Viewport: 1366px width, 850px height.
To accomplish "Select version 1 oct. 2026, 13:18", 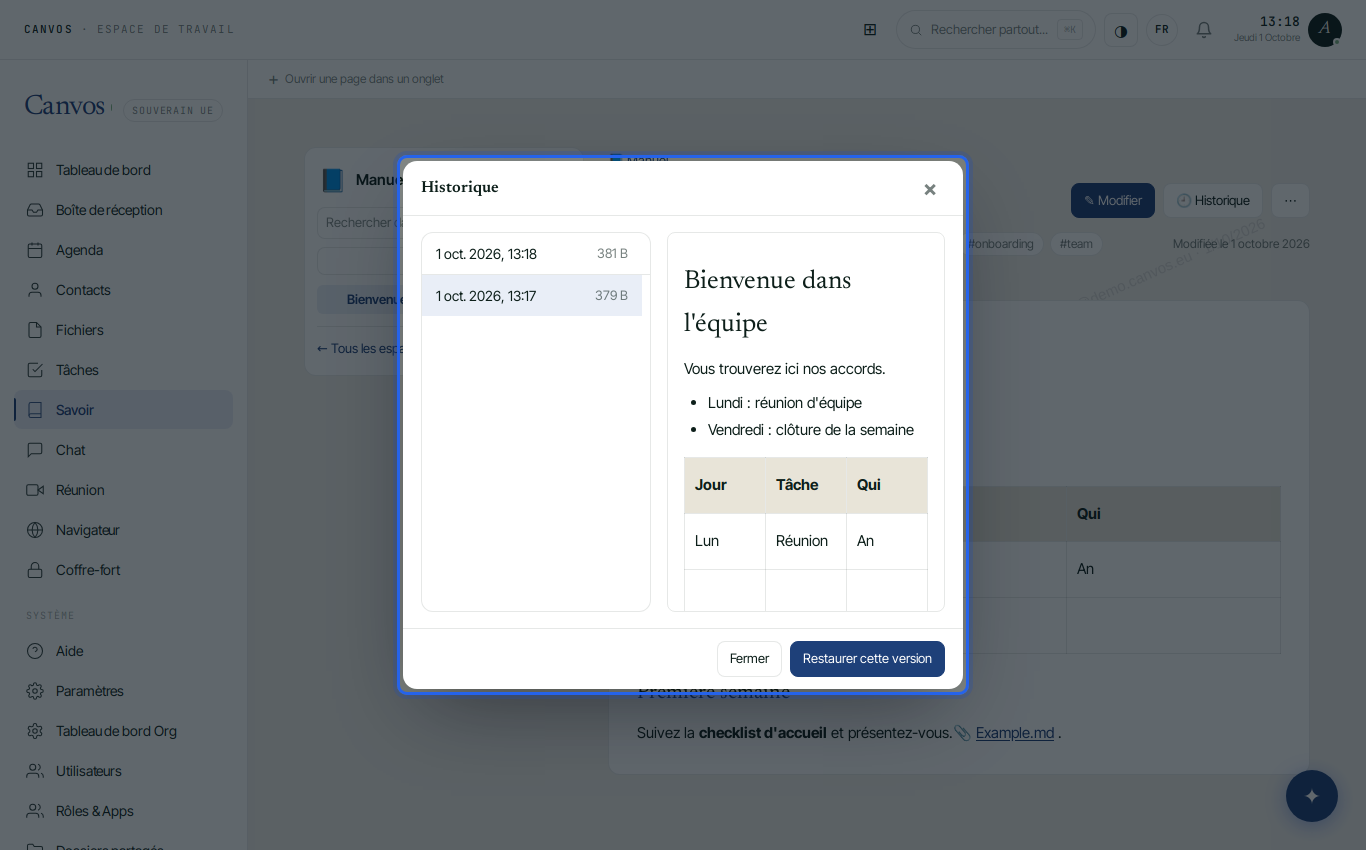I will [x=536, y=254].
